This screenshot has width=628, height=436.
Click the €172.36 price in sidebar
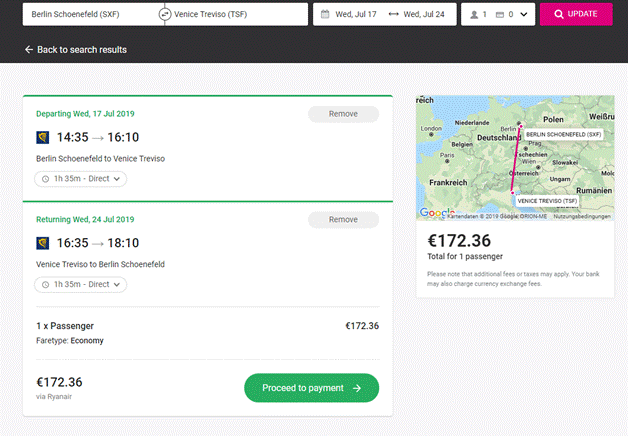click(459, 241)
